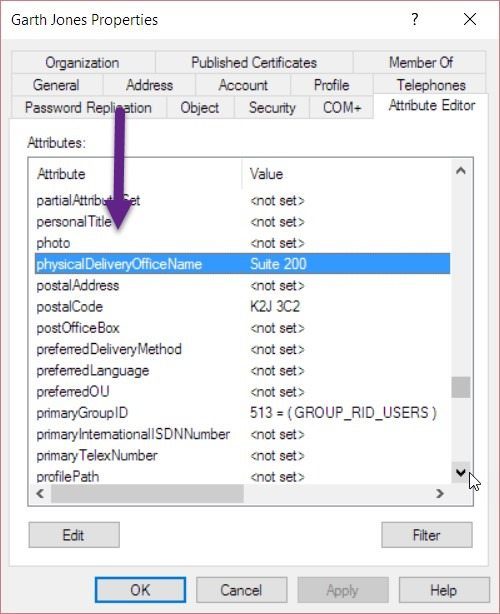Select the primaryGroupID attribute row
Screen dimensions: 500x614
[x=242, y=413]
